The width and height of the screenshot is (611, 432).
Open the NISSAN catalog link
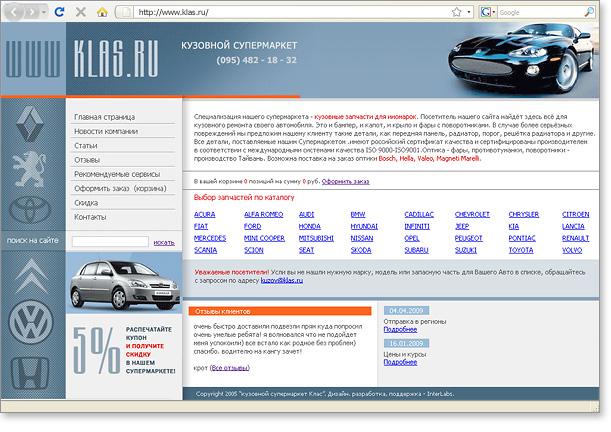click(362, 238)
